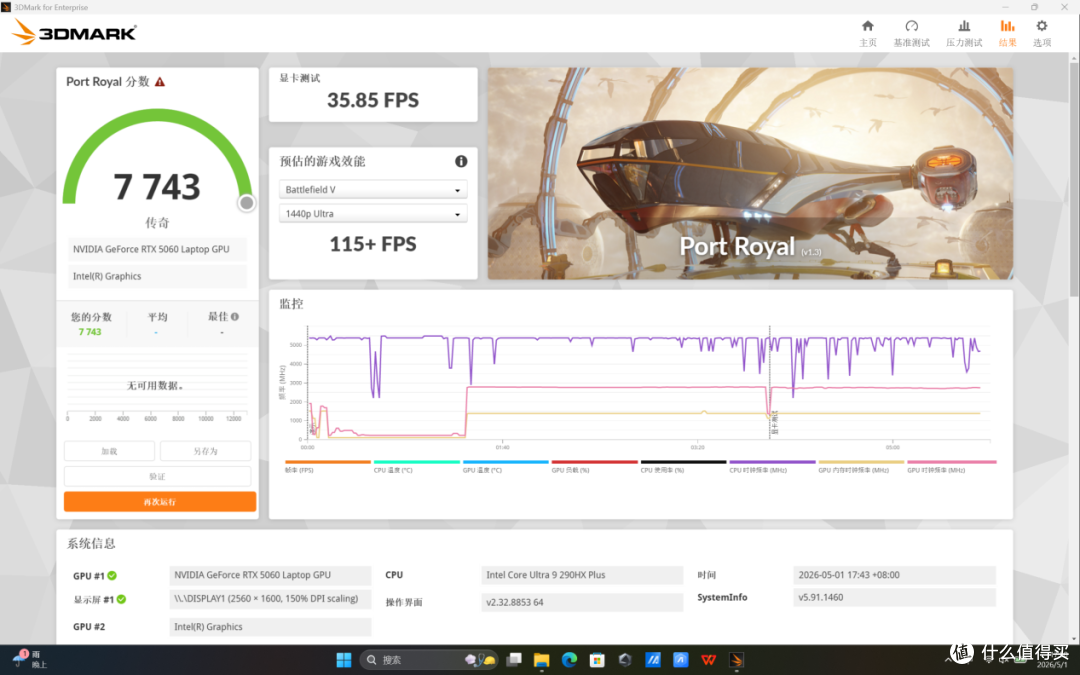
Task: Click the gray knob on the score gauge
Action: pos(246,202)
